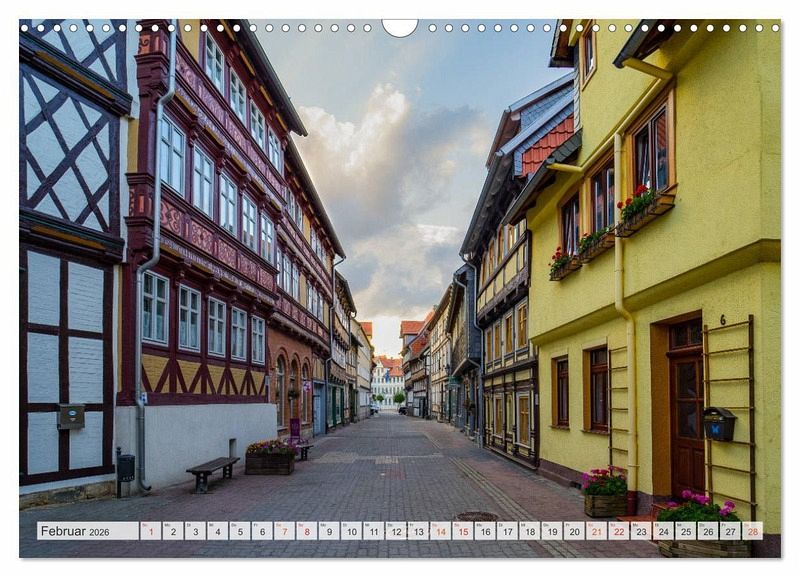The image size is (800, 577).
Task: Select date 6 in the calendar strip
Action: point(262,531)
